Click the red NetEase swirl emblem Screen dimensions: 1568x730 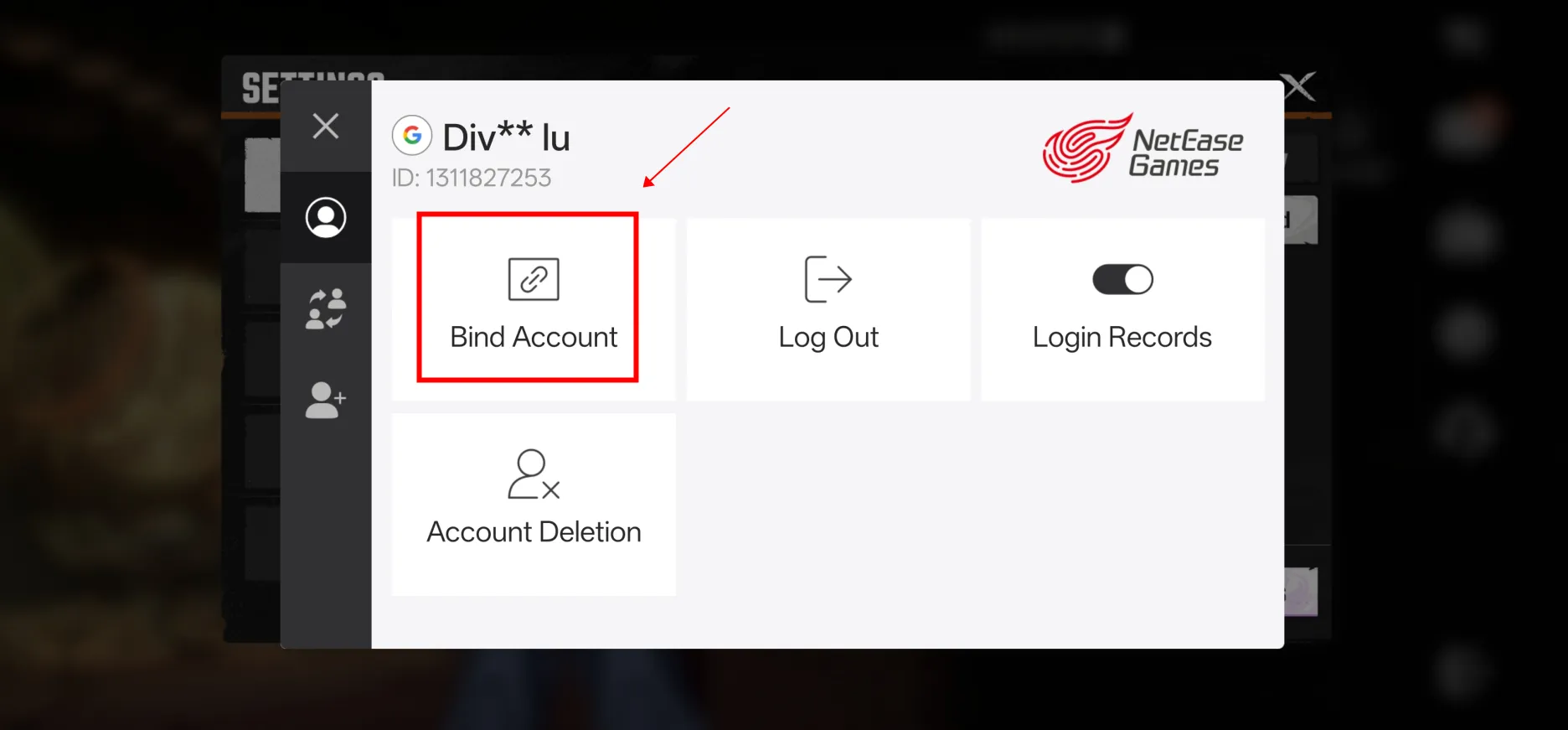click(1086, 149)
